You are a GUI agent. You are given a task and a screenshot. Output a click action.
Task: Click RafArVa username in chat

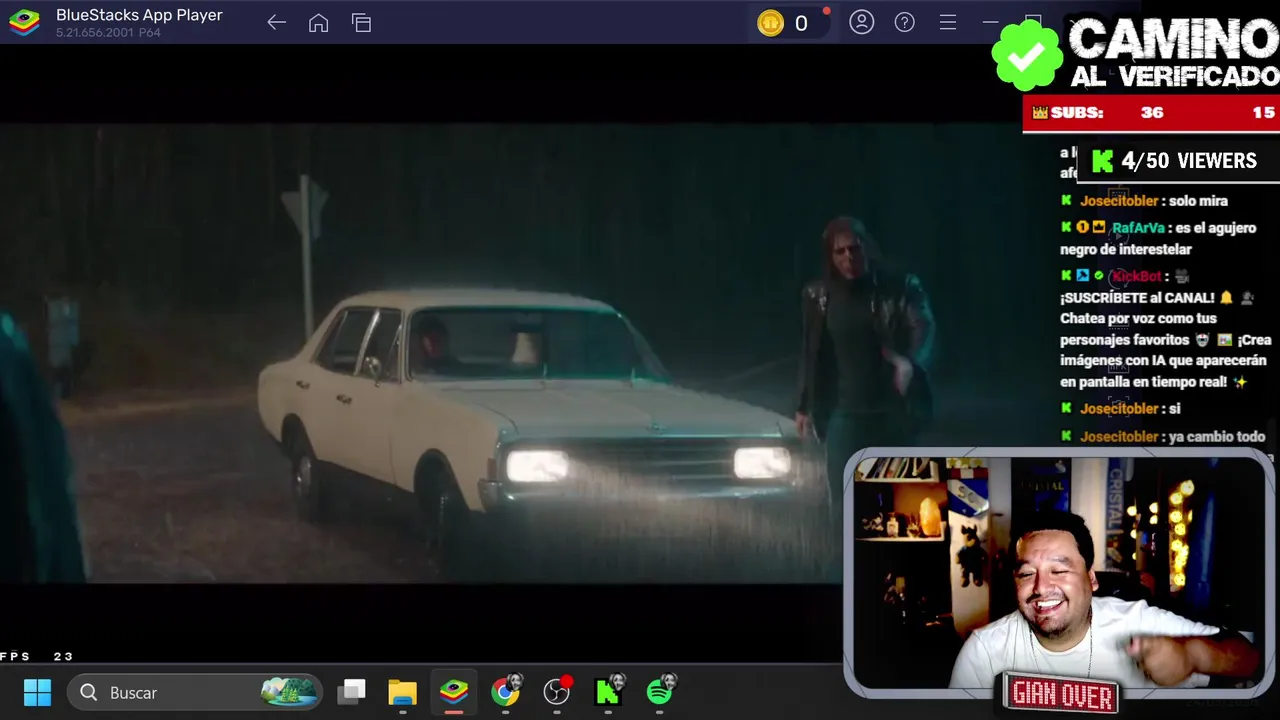click(1138, 228)
